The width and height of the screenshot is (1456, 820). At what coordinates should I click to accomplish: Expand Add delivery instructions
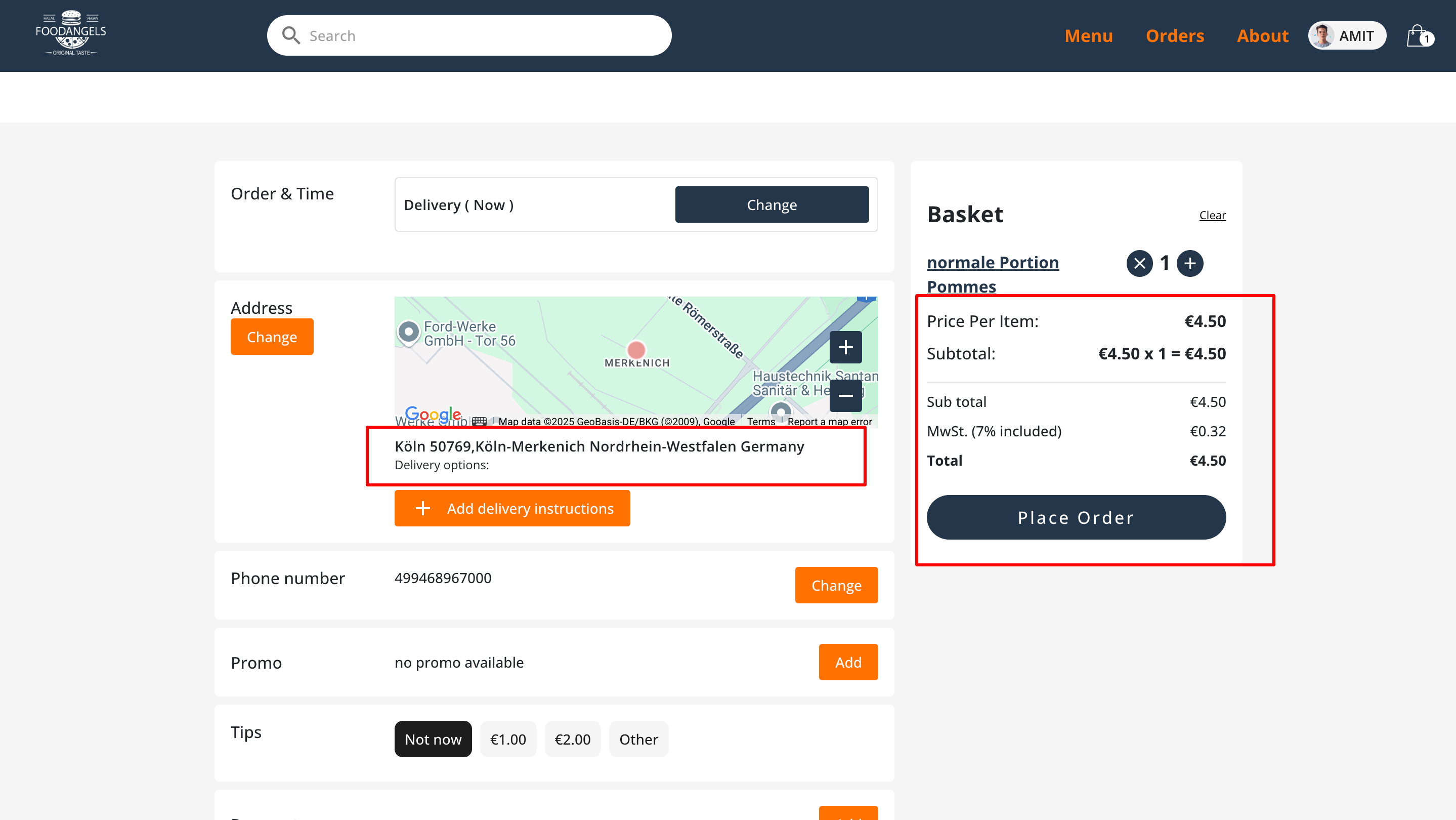click(511, 508)
